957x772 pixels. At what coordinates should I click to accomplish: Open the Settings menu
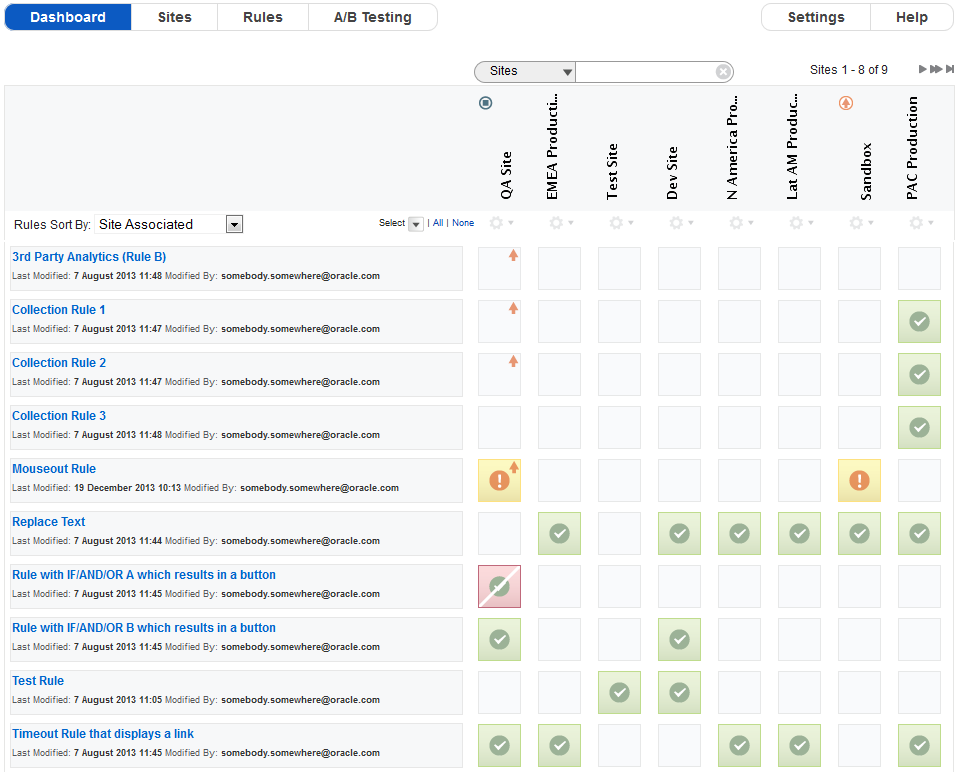pos(816,17)
